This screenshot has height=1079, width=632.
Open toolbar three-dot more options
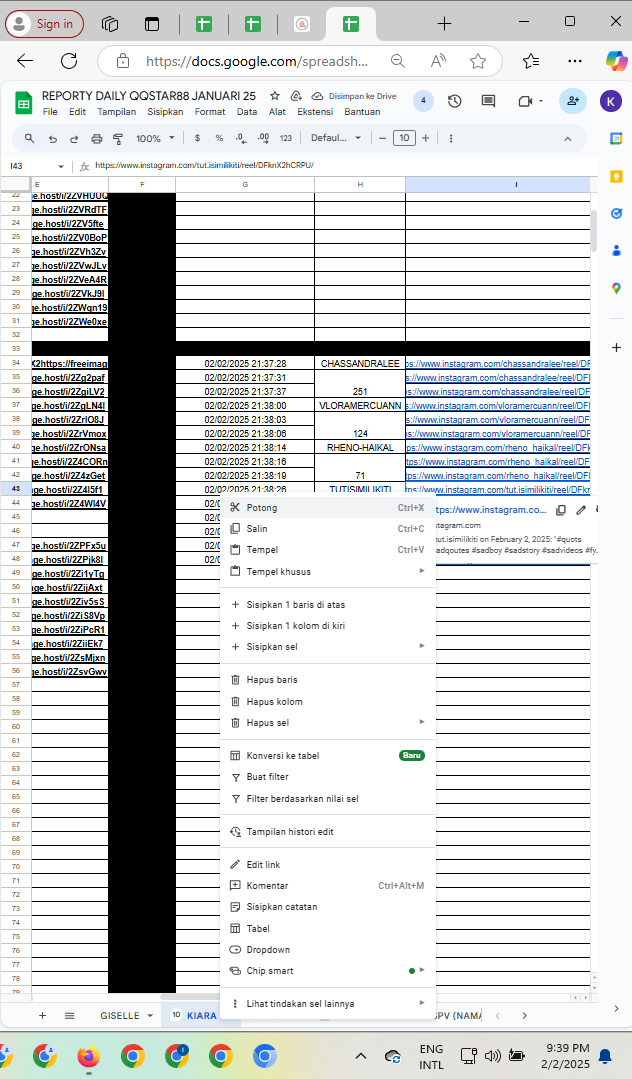451,138
